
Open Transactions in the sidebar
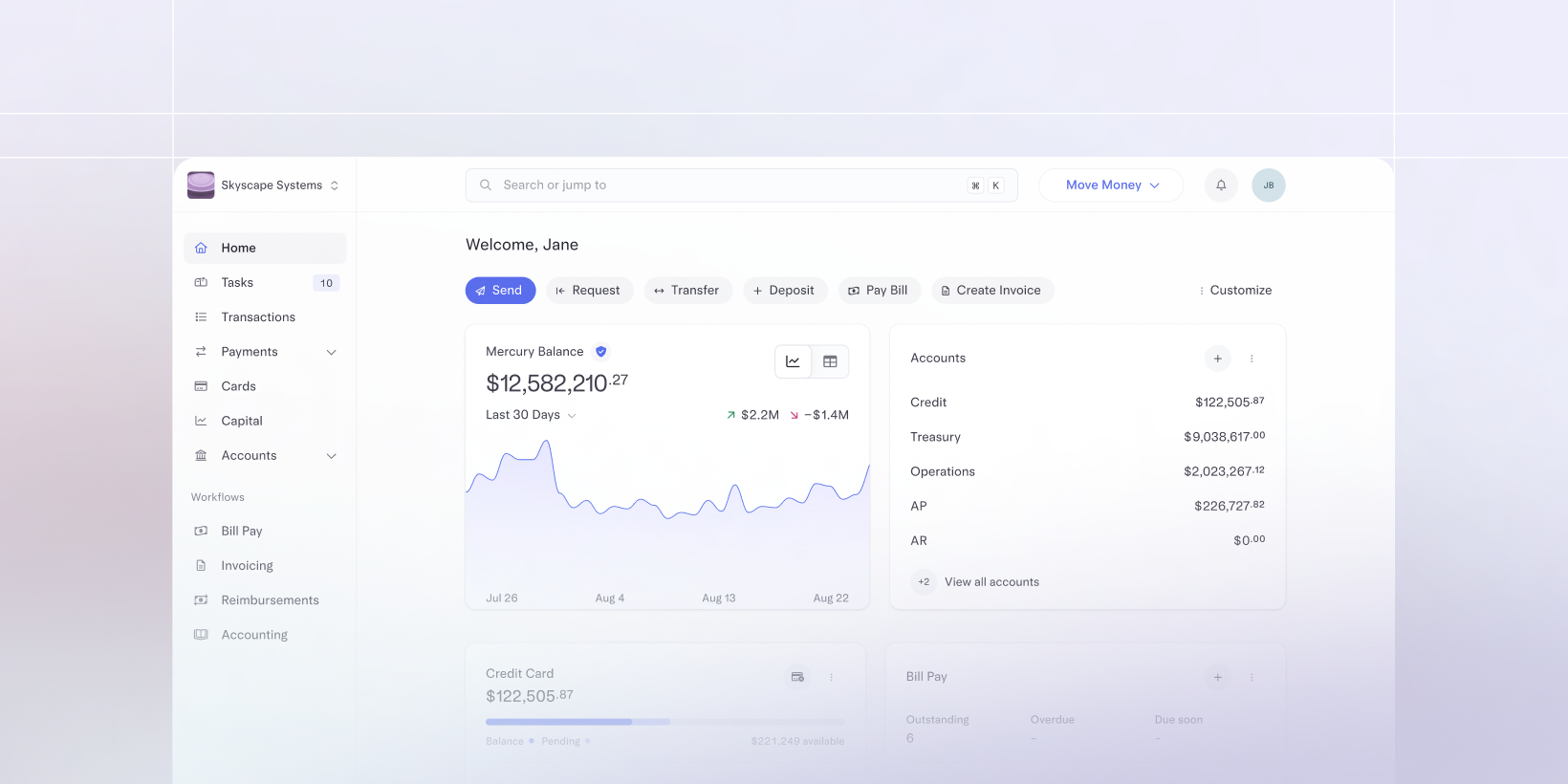click(x=265, y=317)
